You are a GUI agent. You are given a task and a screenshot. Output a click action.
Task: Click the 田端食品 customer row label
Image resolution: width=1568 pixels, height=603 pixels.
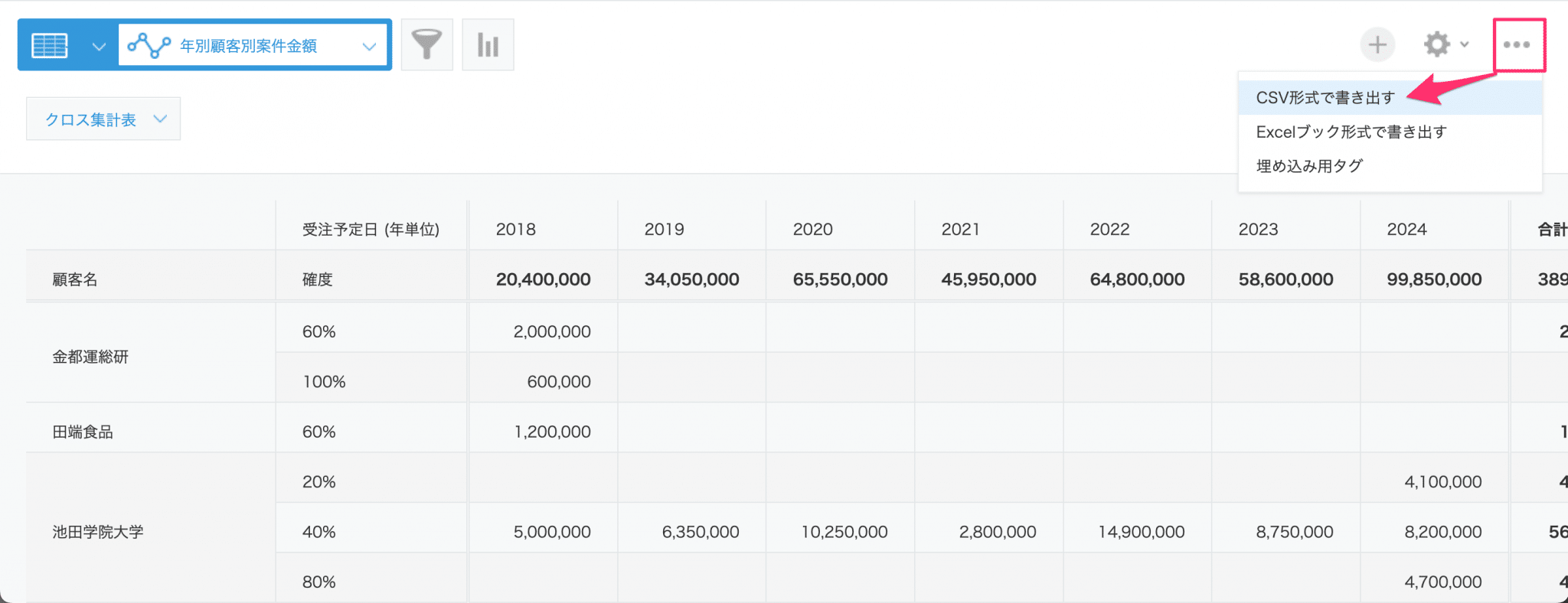tap(83, 432)
